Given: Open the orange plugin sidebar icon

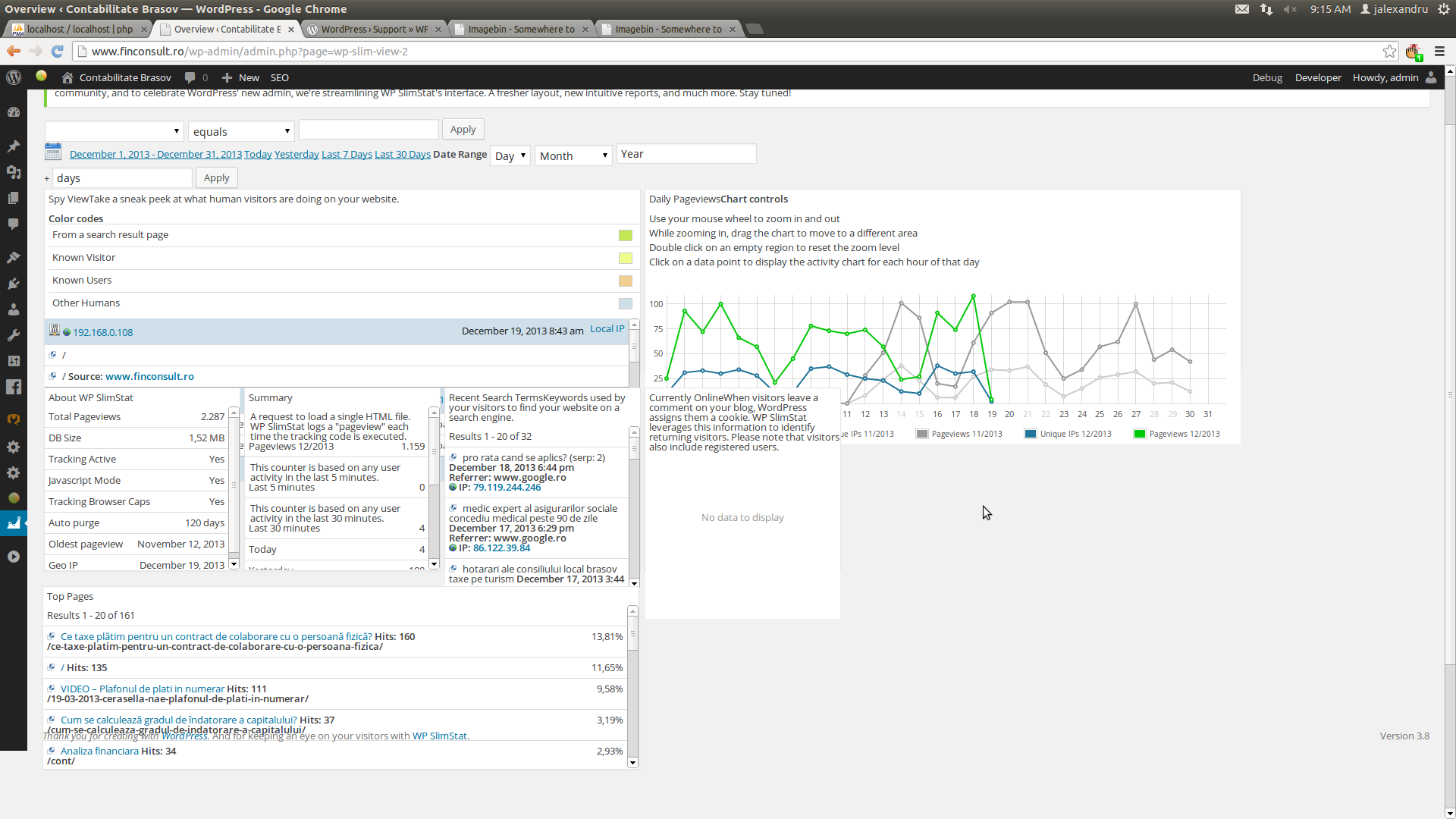Looking at the screenshot, I should 14,419.
